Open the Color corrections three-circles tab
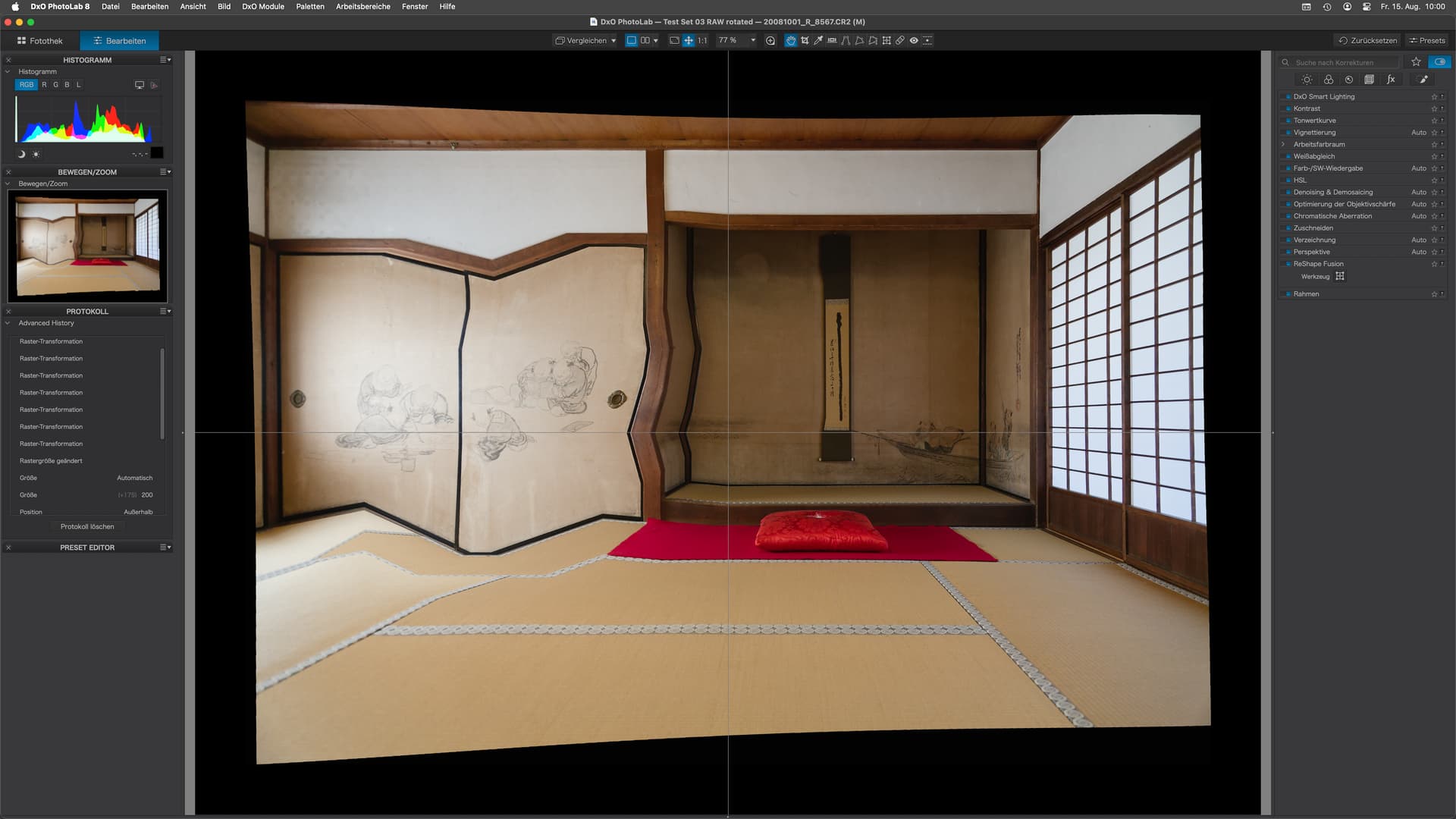The image size is (1456, 819). tap(1328, 80)
